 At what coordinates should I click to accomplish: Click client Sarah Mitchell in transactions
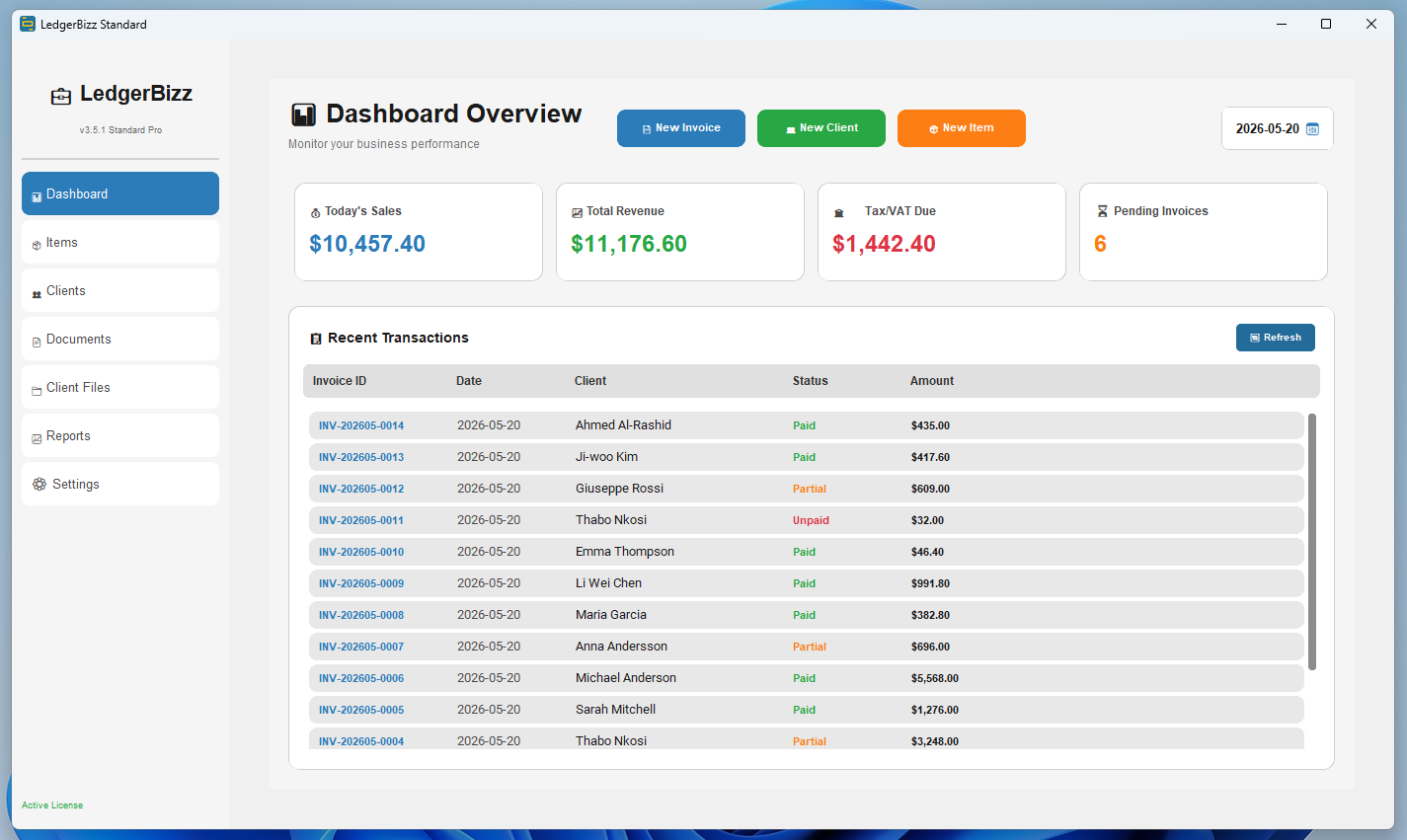[x=615, y=710]
